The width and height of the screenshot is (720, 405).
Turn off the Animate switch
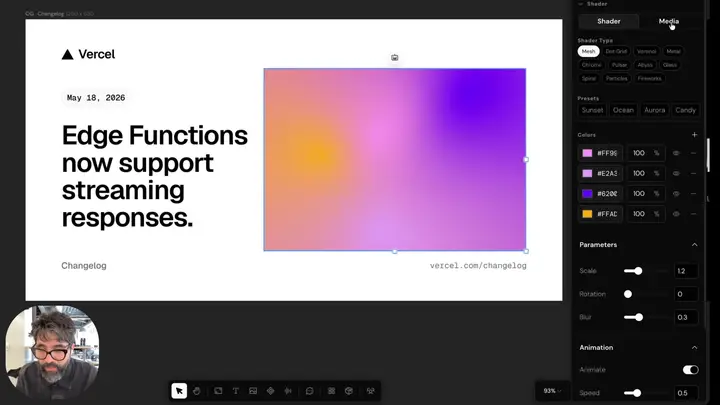pos(691,370)
